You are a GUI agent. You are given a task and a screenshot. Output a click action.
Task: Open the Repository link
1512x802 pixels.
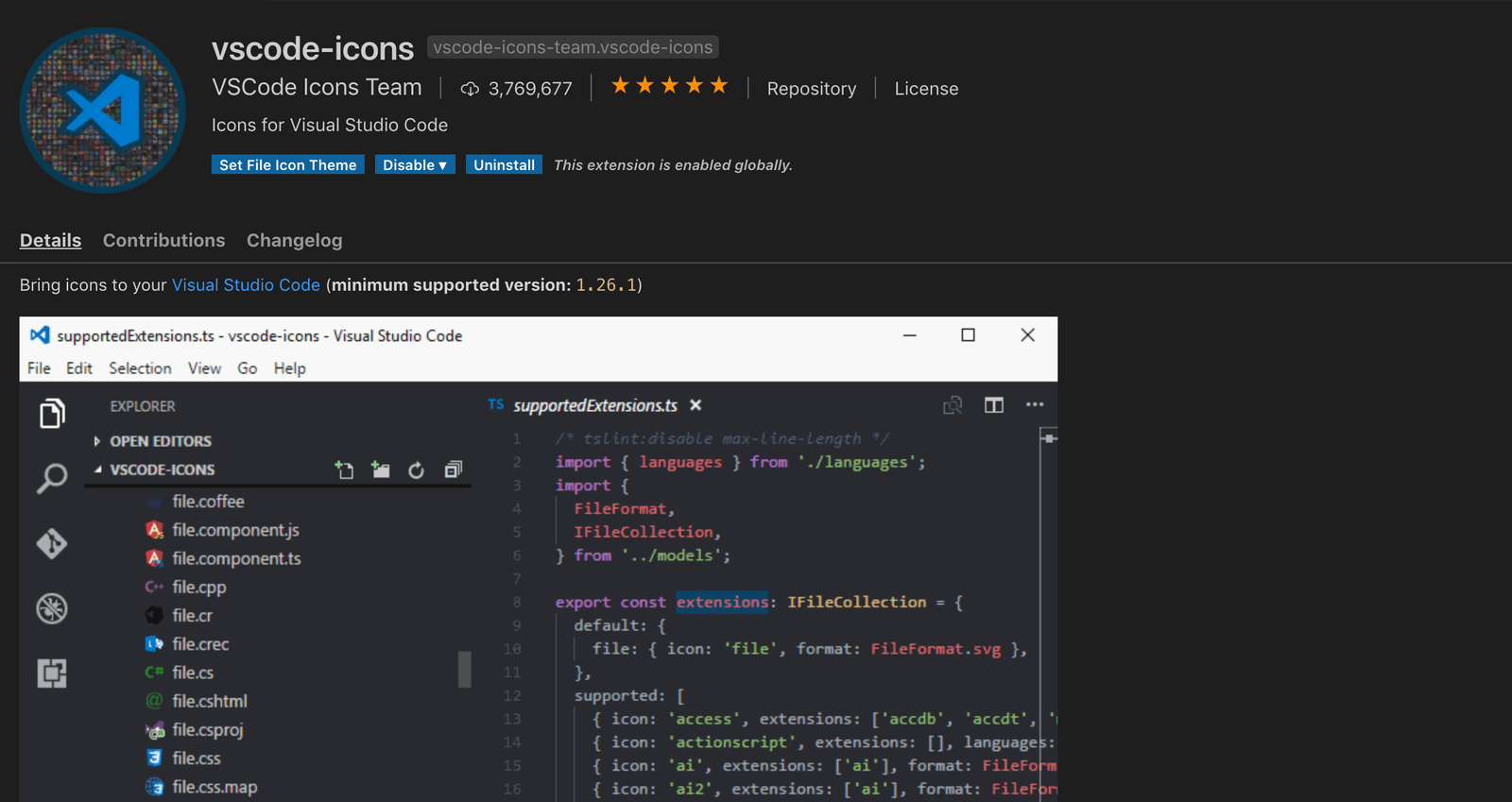click(812, 88)
